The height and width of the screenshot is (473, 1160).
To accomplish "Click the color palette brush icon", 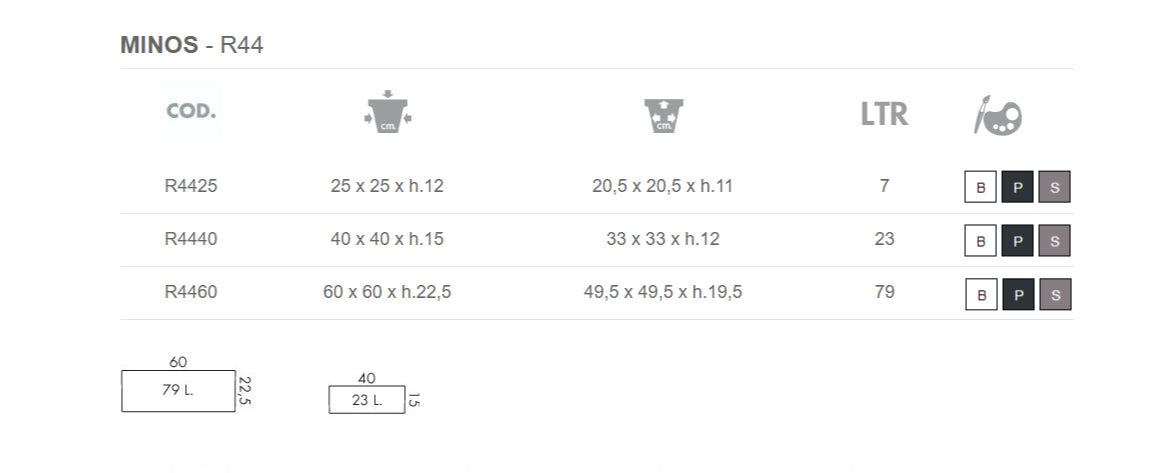I will pos(998,115).
